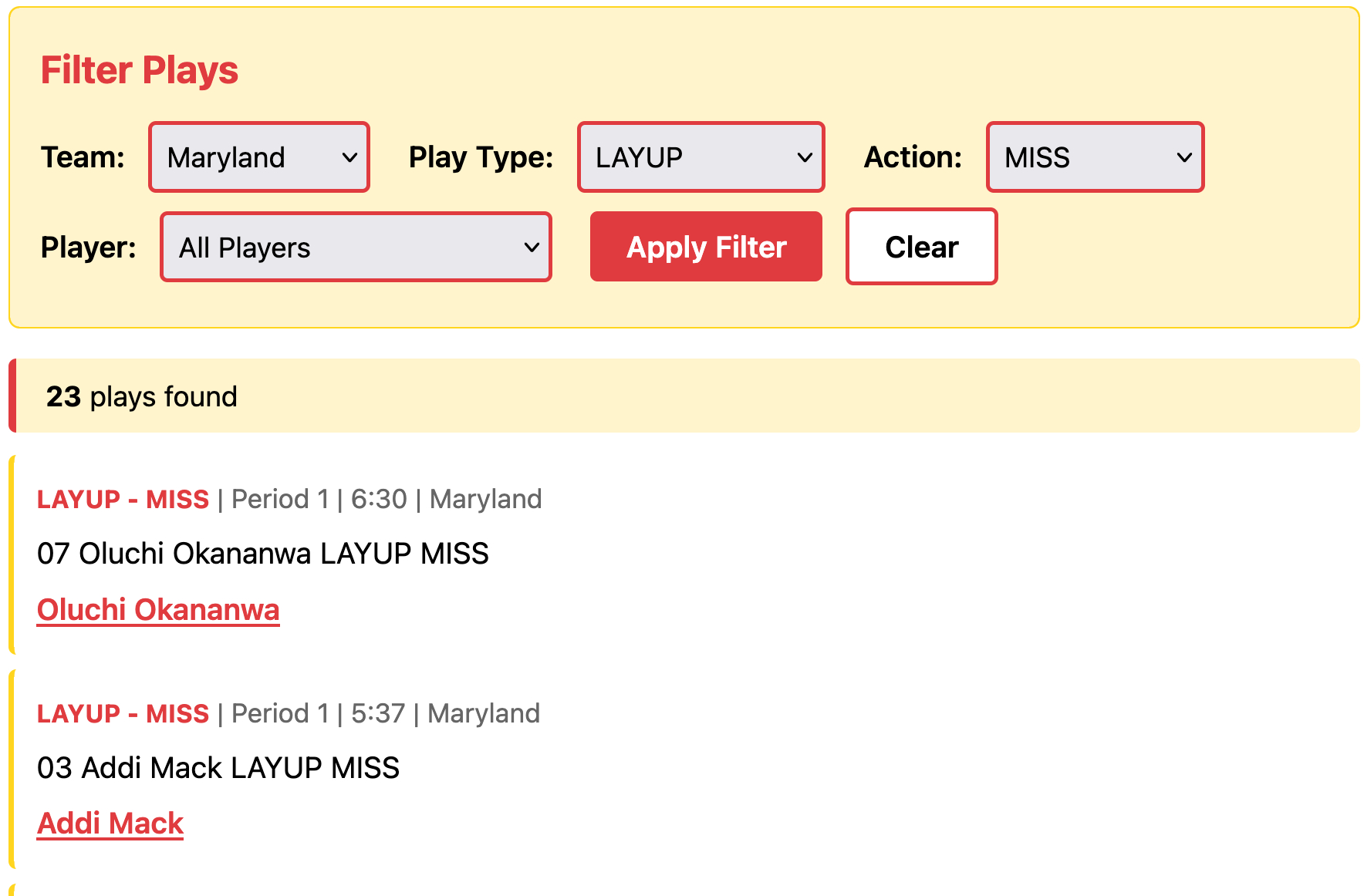Click the Play Type field label
This screenshot has height=896, width=1364.
coord(481,157)
